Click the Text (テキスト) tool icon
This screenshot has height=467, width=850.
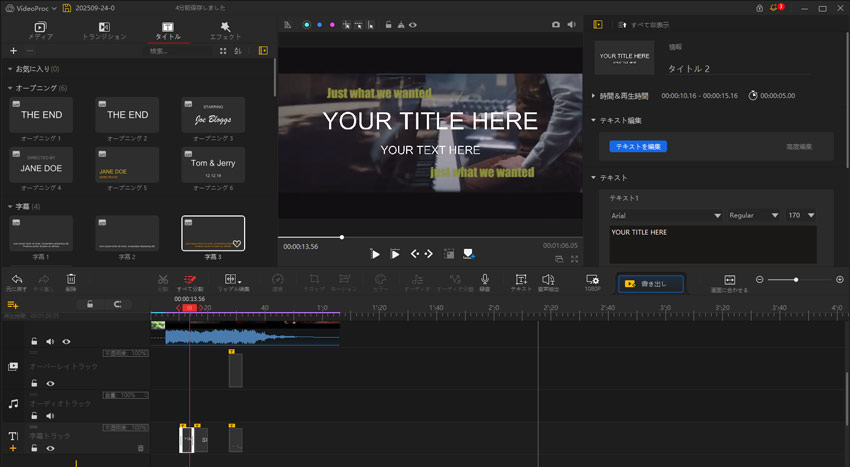(520, 280)
